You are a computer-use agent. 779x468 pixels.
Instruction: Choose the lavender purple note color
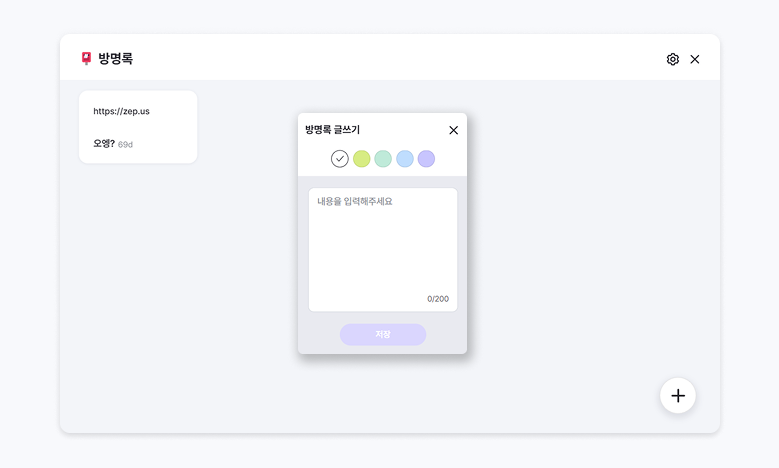[426, 159]
